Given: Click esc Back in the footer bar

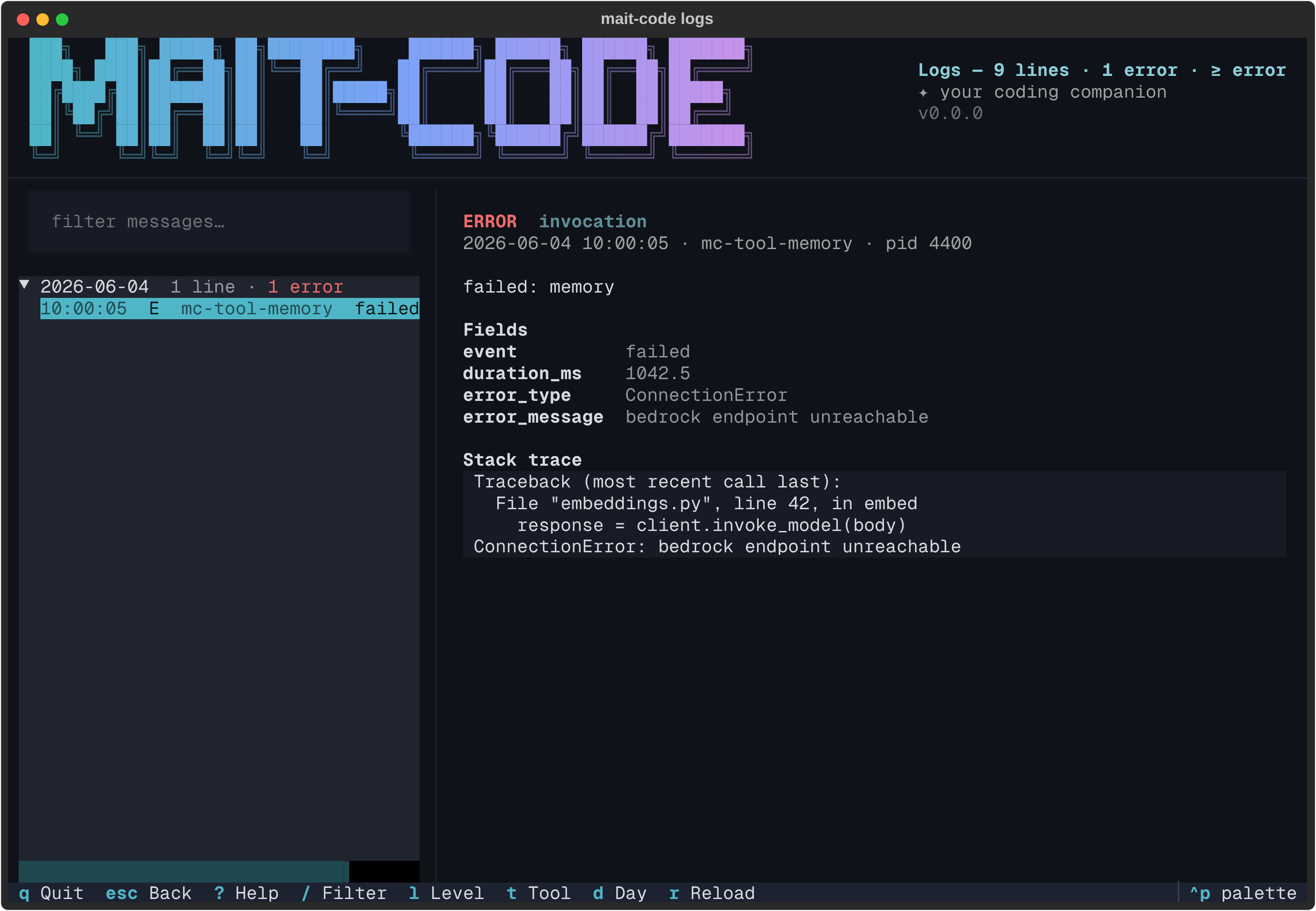Looking at the screenshot, I should pyautogui.click(x=148, y=893).
